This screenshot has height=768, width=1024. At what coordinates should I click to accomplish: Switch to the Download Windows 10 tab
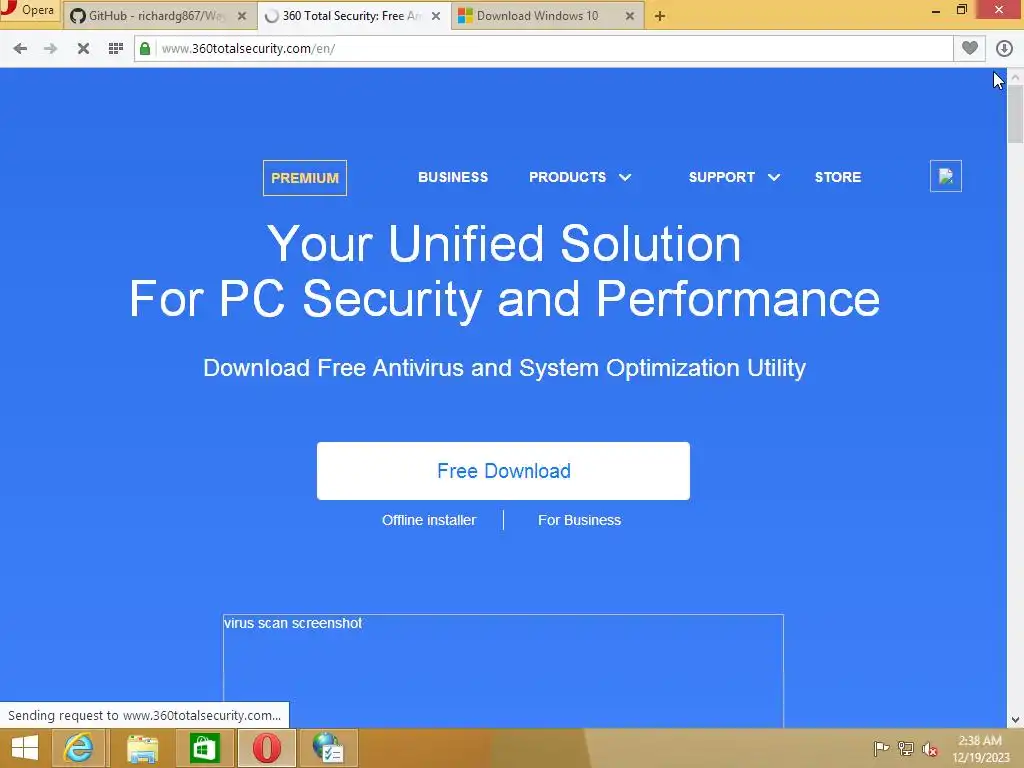(546, 16)
